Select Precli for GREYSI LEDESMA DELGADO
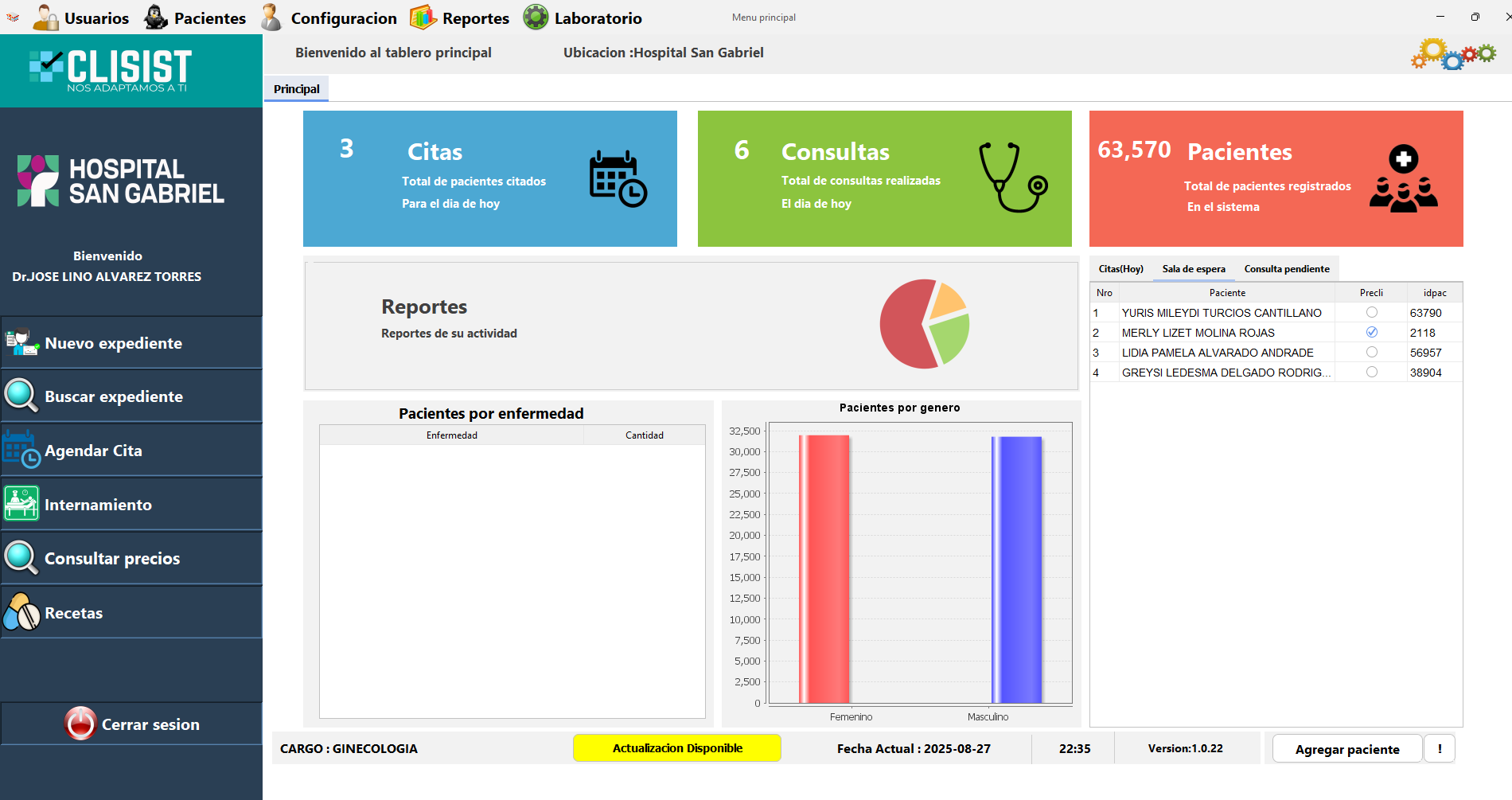The height and width of the screenshot is (800, 1512). pyautogui.click(x=1371, y=372)
